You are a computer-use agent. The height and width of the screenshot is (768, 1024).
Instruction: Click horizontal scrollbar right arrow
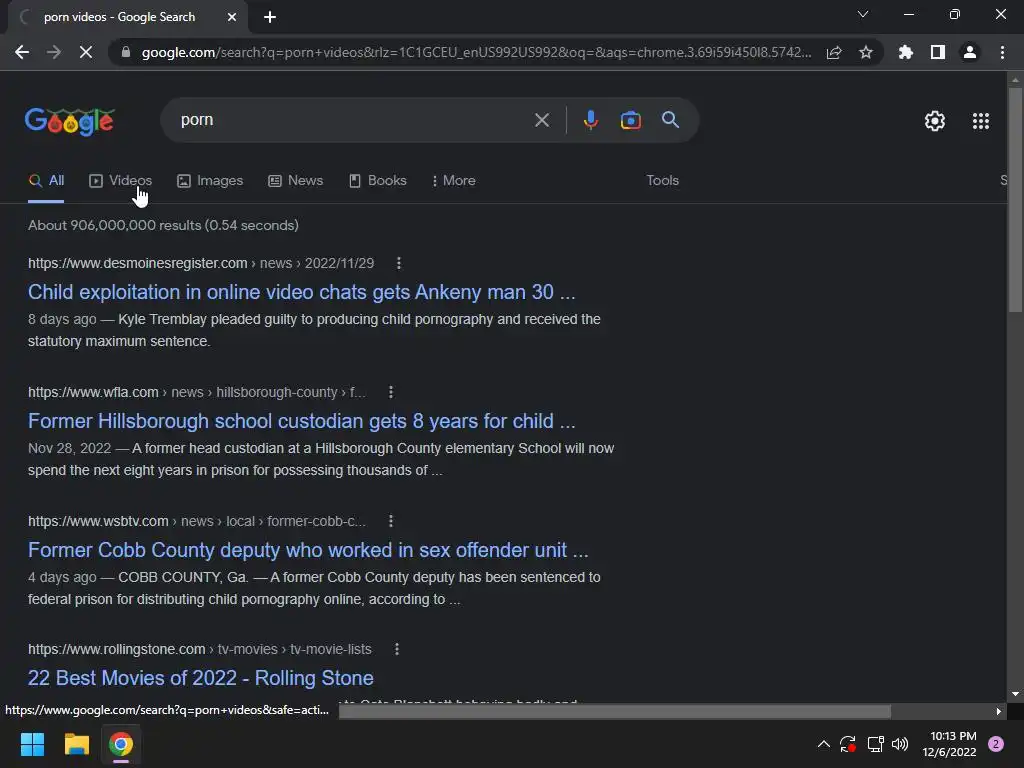coord(999,711)
